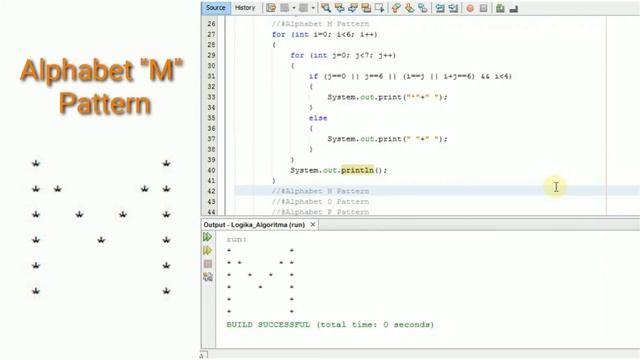640x360 pixels.
Task: Start macro recording with red circle icon
Action: (x=470, y=8)
